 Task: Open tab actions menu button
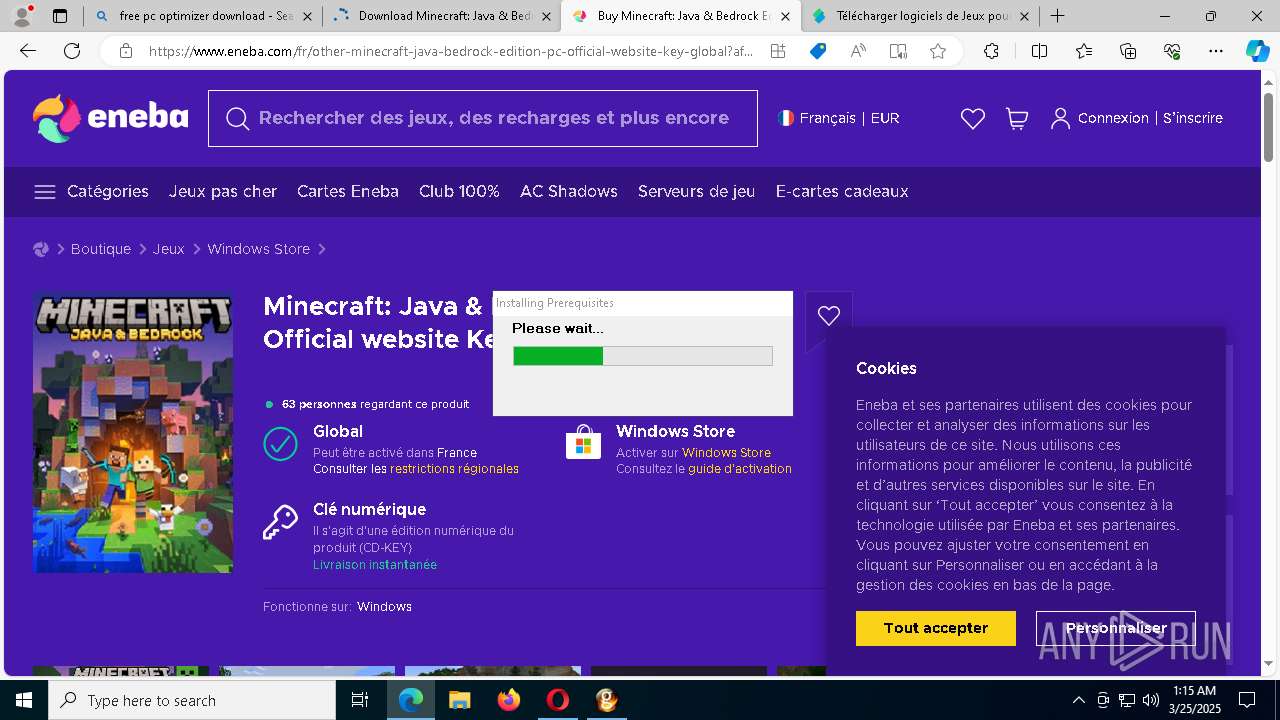click(x=60, y=16)
